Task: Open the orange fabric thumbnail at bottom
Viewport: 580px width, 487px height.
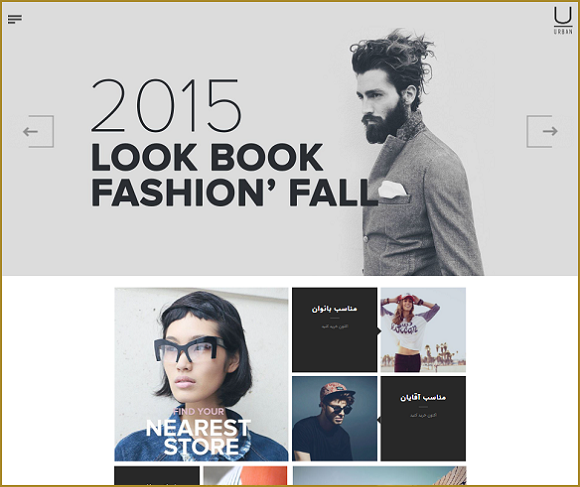Action: pyautogui.click(x=245, y=476)
